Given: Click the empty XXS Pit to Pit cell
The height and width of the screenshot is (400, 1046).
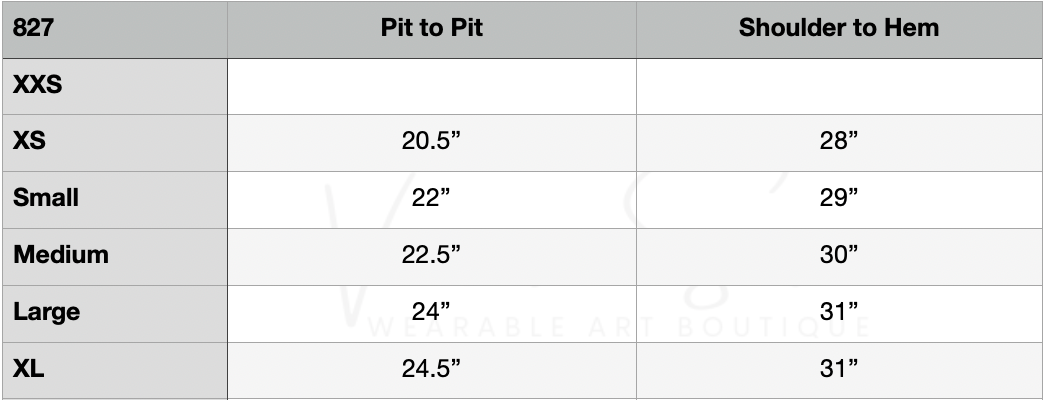Looking at the screenshot, I should click(x=432, y=85).
